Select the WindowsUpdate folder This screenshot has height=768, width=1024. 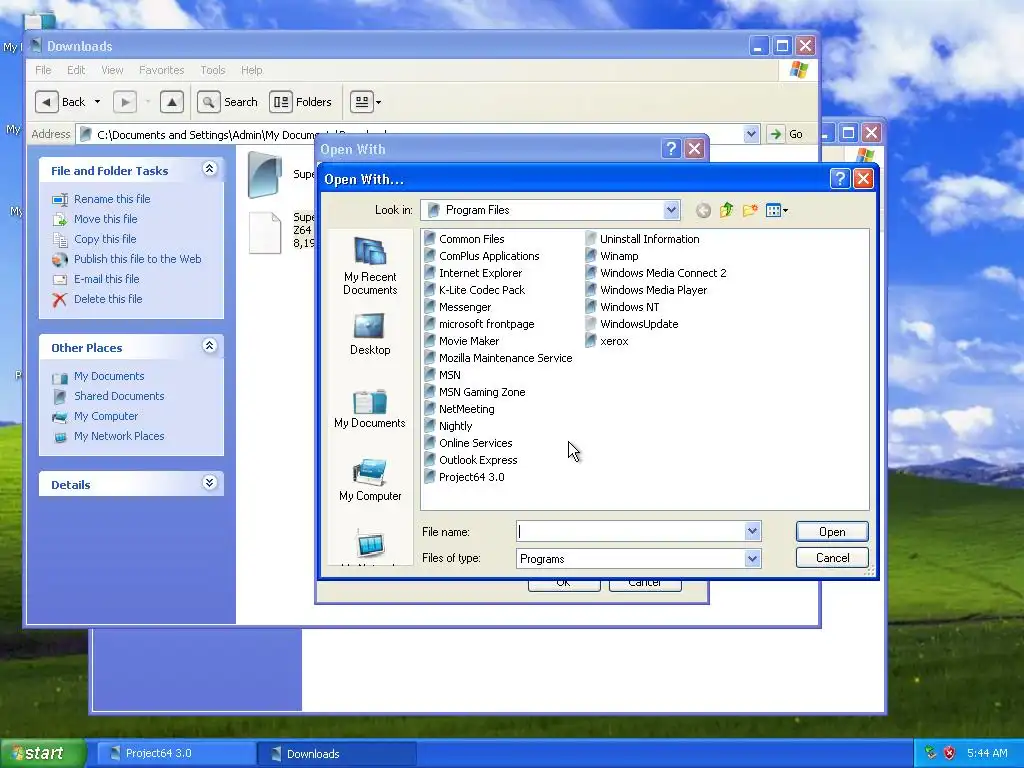click(x=632, y=324)
